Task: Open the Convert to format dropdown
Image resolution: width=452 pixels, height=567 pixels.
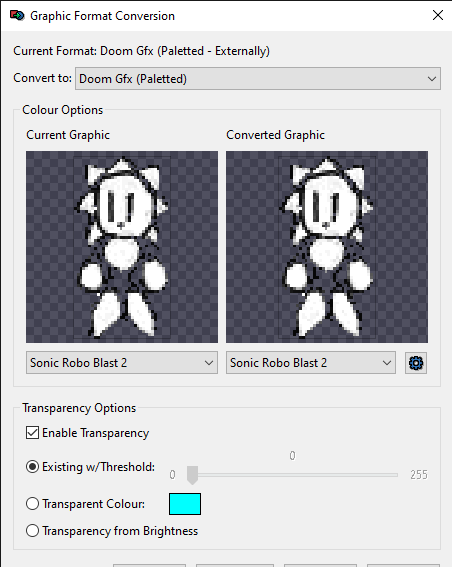Action: click(x=258, y=78)
